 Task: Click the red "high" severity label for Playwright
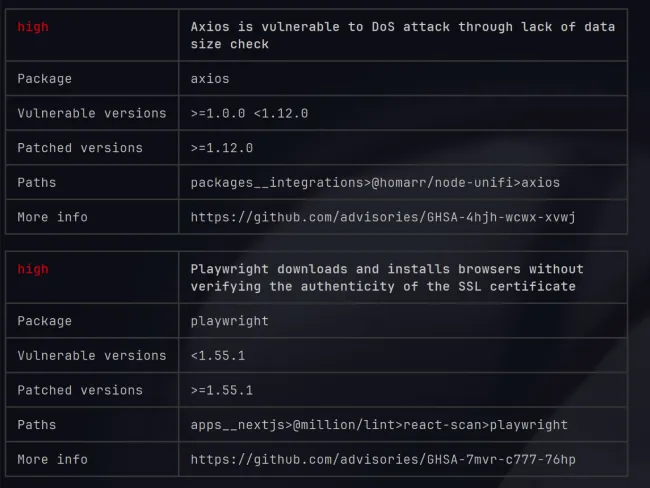[33, 269]
